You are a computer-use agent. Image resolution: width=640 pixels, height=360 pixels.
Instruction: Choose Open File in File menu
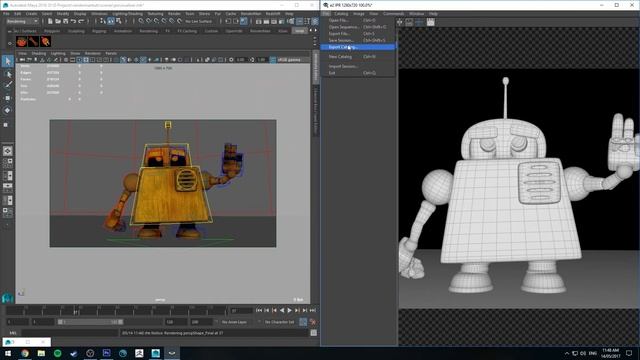tap(357, 20)
